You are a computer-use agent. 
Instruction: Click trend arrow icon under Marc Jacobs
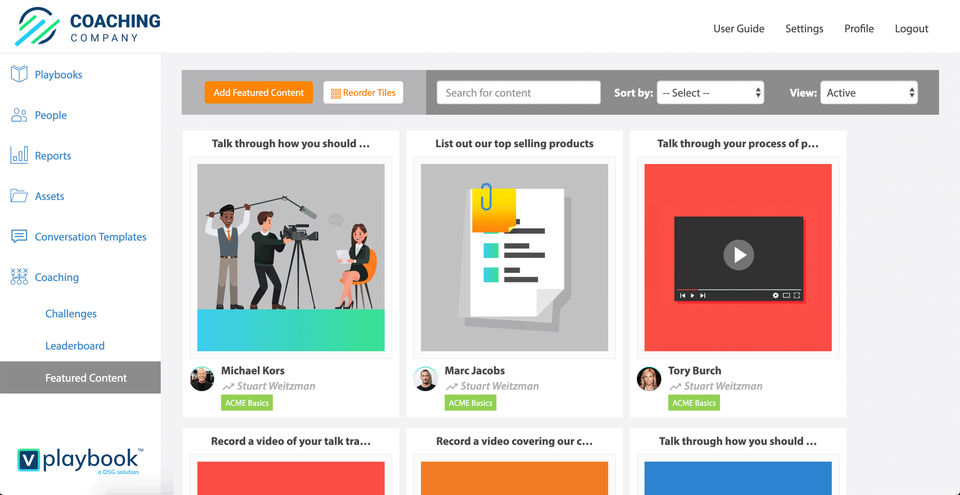pyautogui.click(x=451, y=387)
